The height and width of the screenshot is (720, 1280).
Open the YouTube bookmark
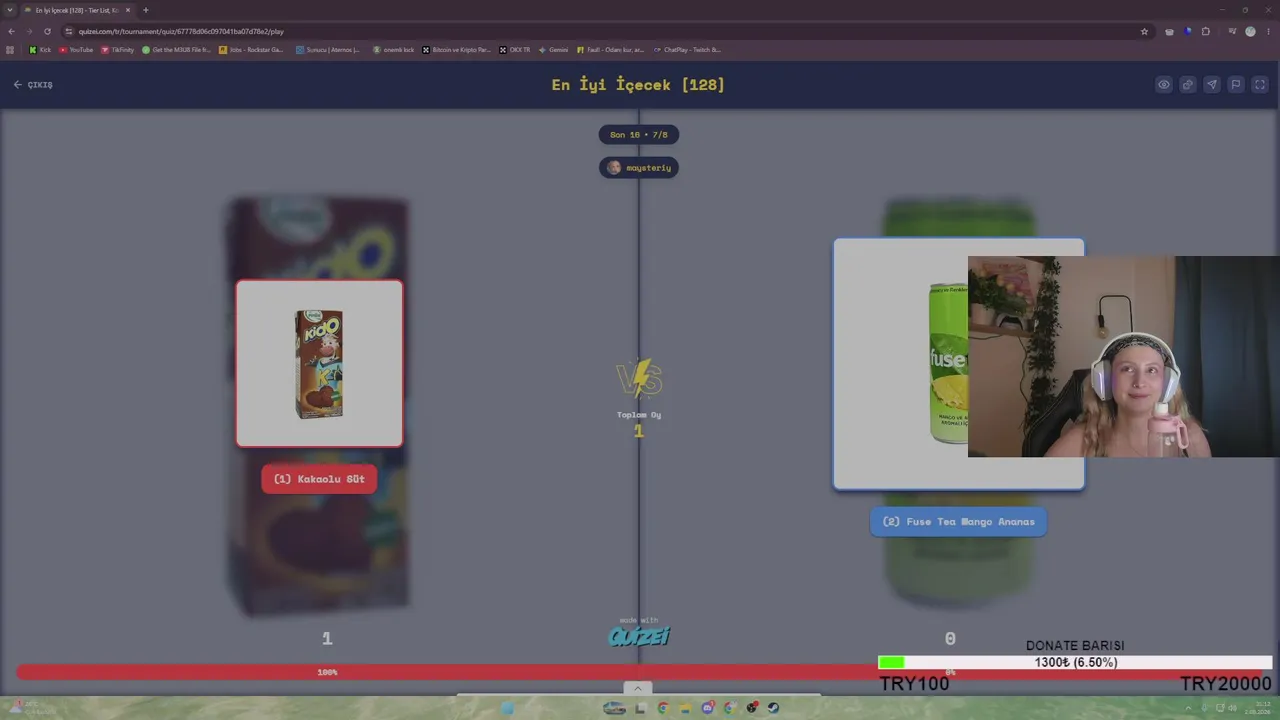(x=76, y=49)
